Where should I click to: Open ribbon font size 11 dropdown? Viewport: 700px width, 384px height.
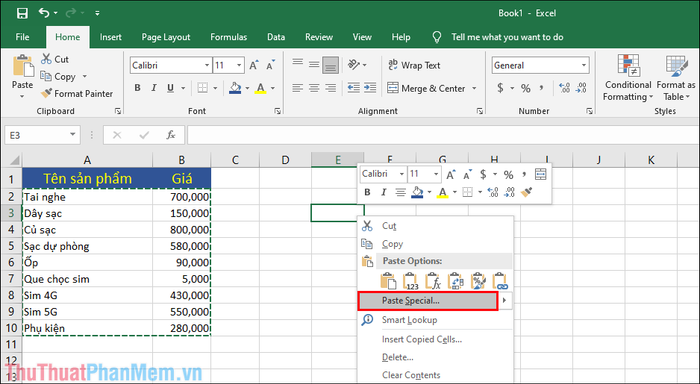click(239, 66)
